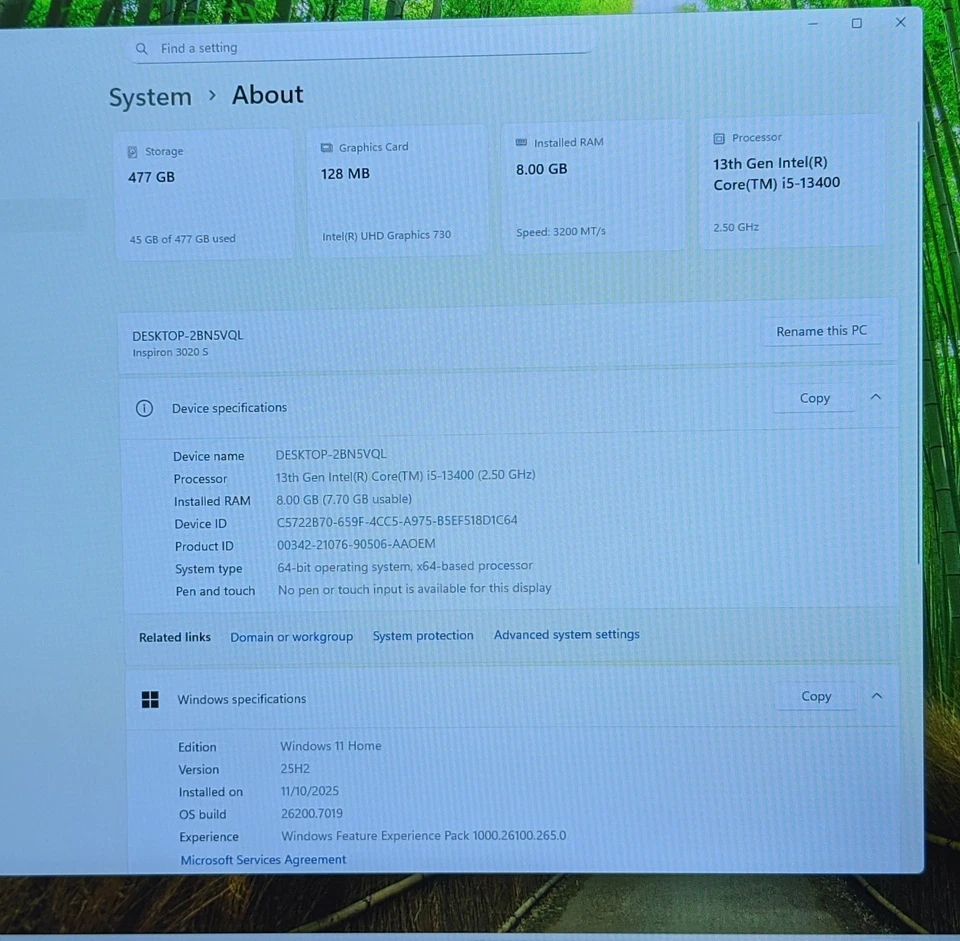Select the 8.00 GB Installed RAM value
The height and width of the screenshot is (941, 960).
(x=541, y=169)
